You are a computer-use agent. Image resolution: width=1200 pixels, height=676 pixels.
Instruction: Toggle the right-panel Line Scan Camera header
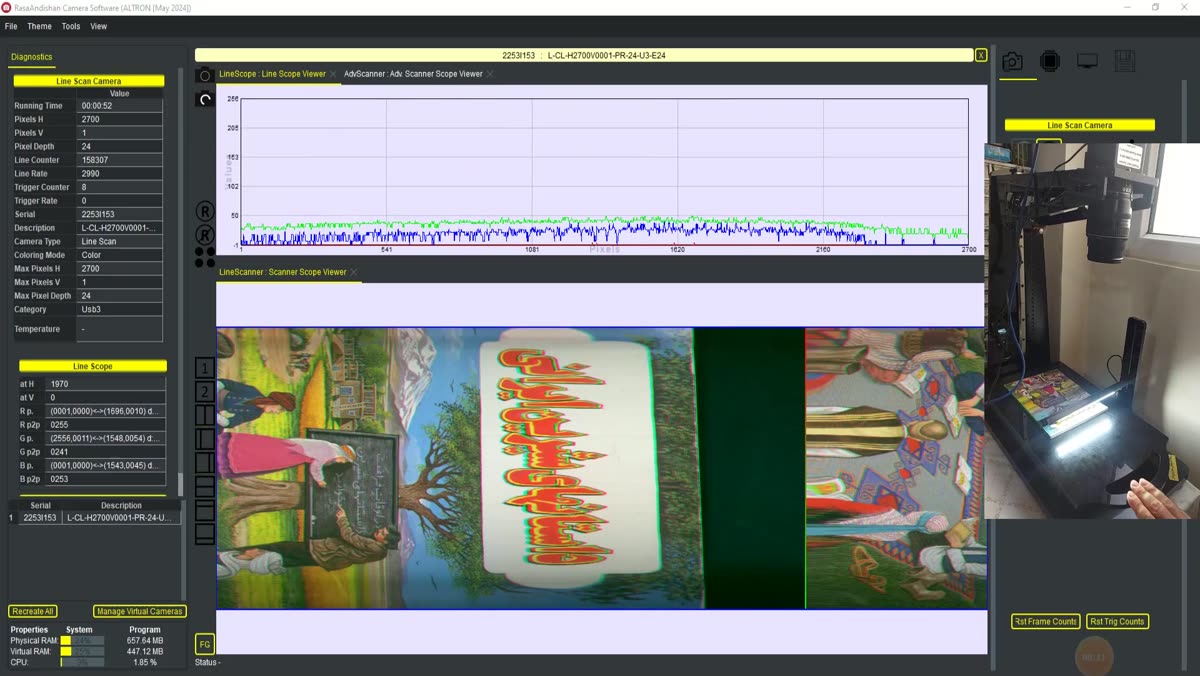[x=1079, y=125]
